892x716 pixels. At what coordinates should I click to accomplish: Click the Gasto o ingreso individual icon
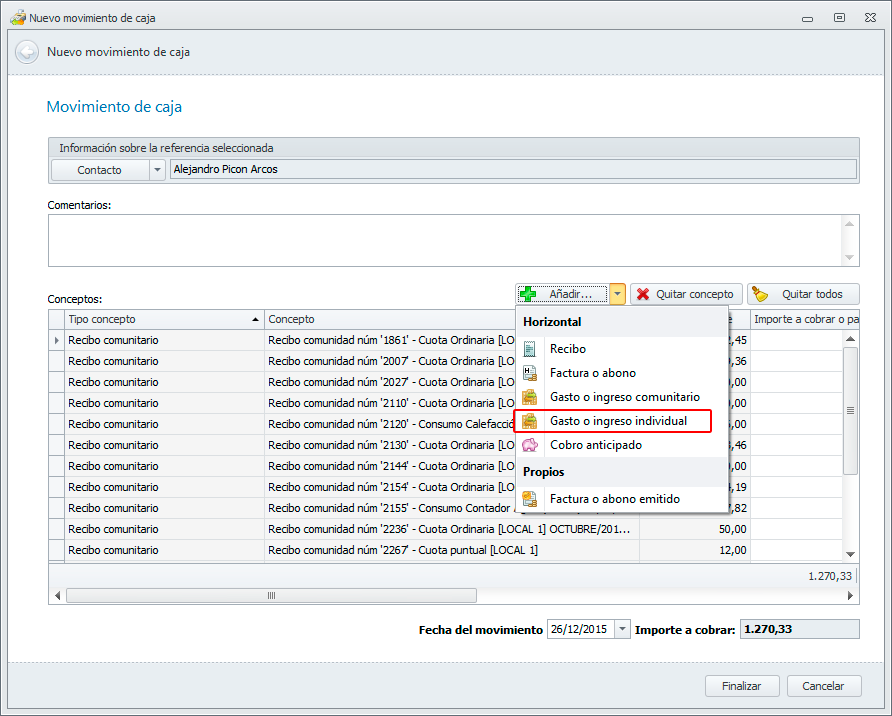click(x=530, y=421)
